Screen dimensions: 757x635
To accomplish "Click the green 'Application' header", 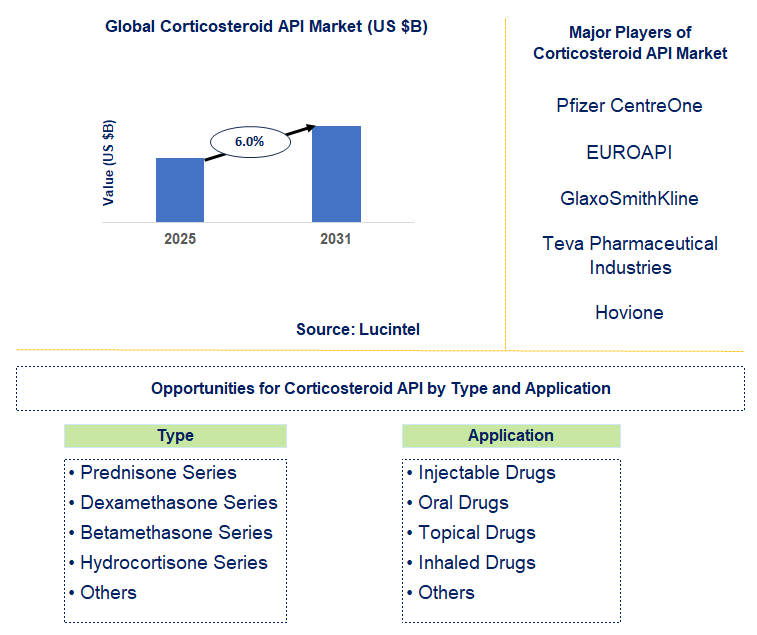I will tap(511, 436).
